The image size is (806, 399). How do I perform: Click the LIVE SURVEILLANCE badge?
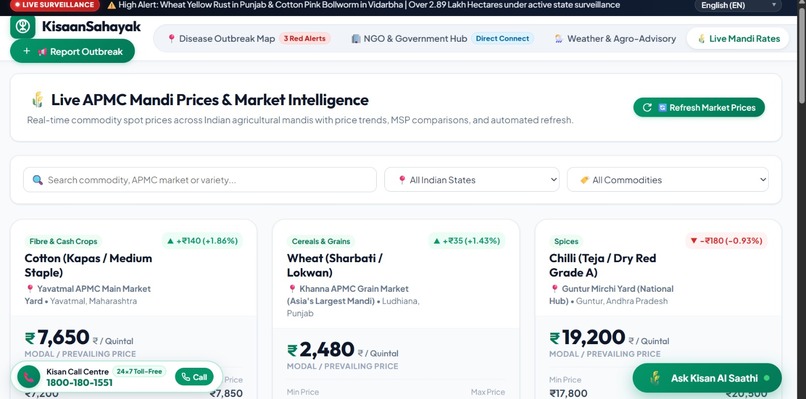point(54,5)
